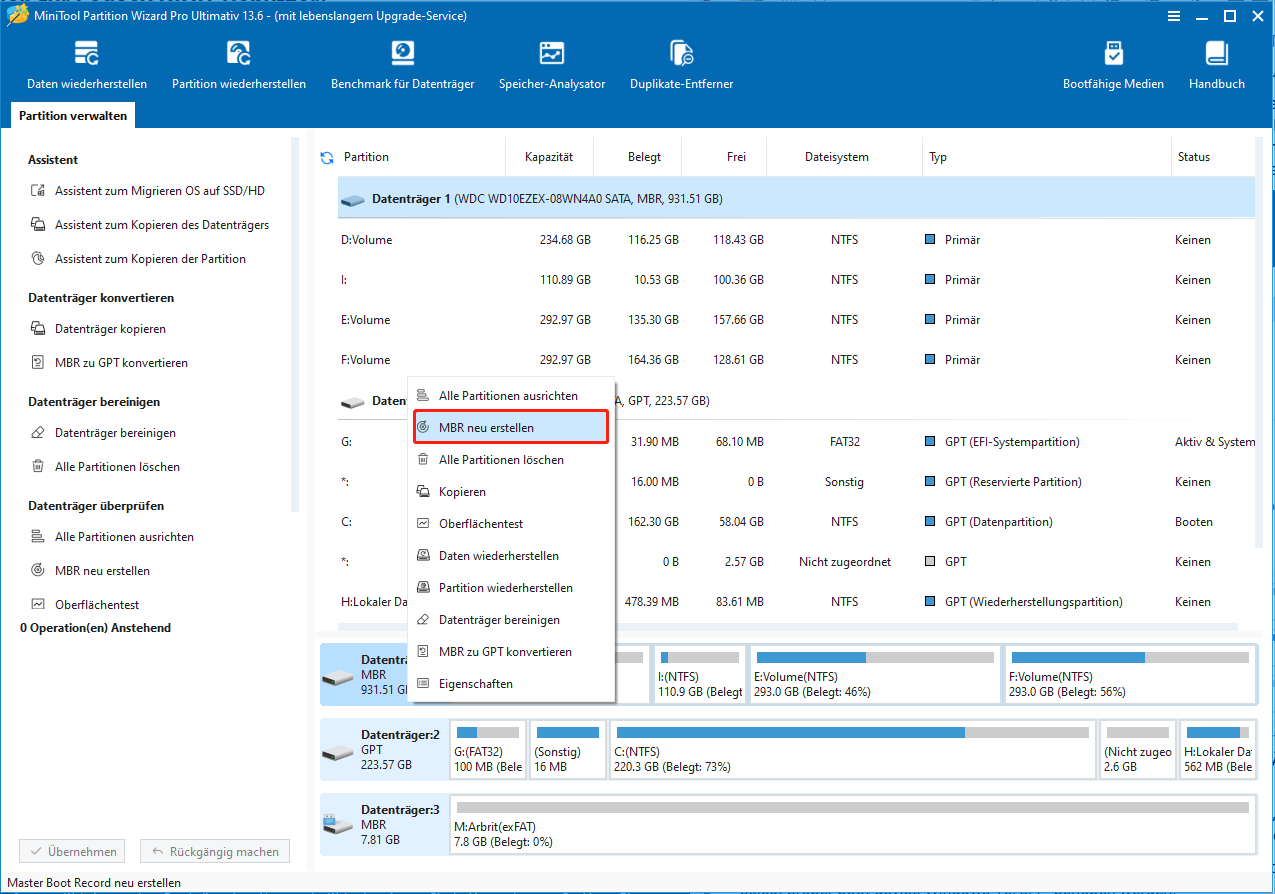Click the refresh icon beside Partition header
Viewport: 1275px width, 894px height.
(x=326, y=157)
